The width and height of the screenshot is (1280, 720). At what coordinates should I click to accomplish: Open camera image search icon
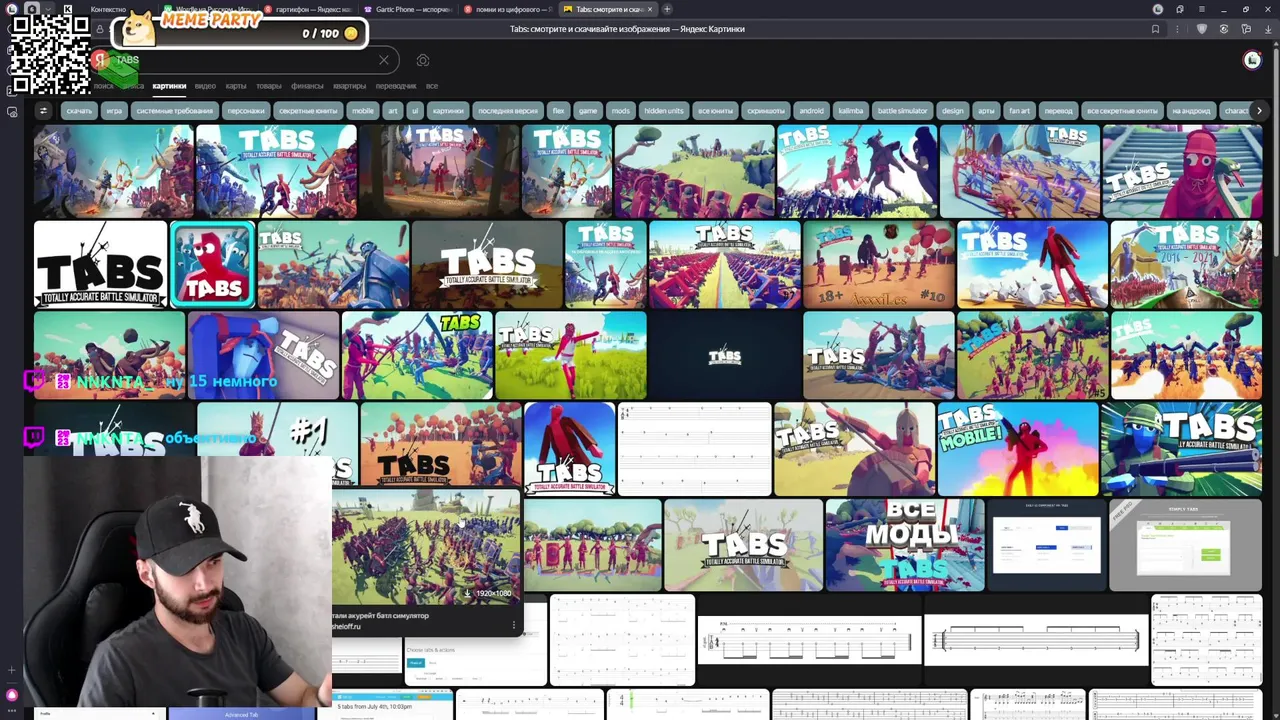[423, 61]
